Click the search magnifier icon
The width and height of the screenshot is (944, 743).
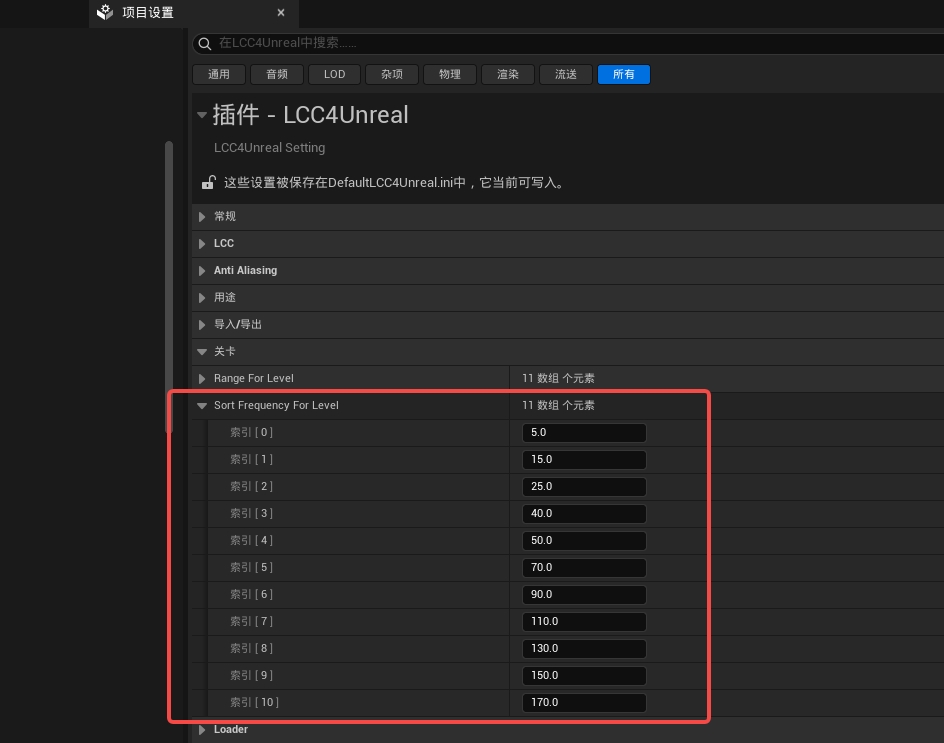(x=205, y=43)
